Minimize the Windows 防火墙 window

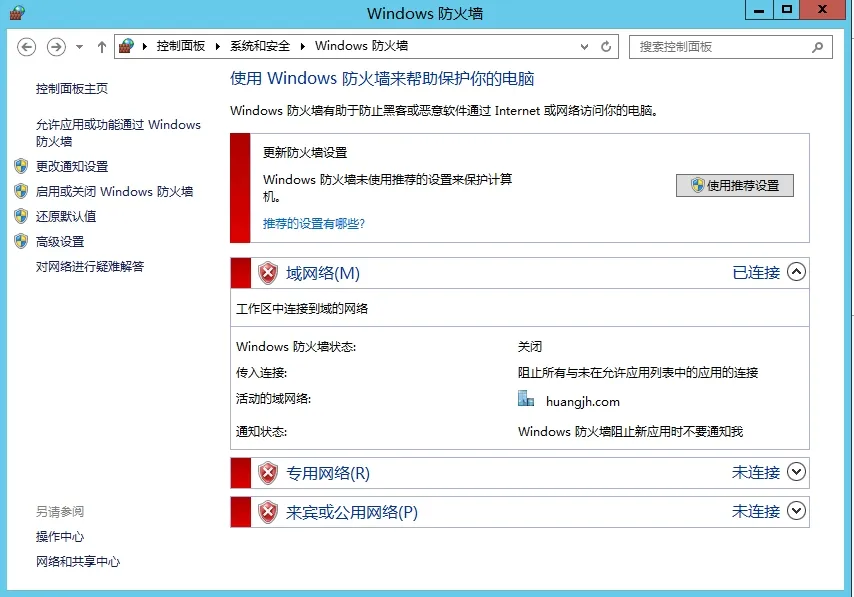point(759,10)
